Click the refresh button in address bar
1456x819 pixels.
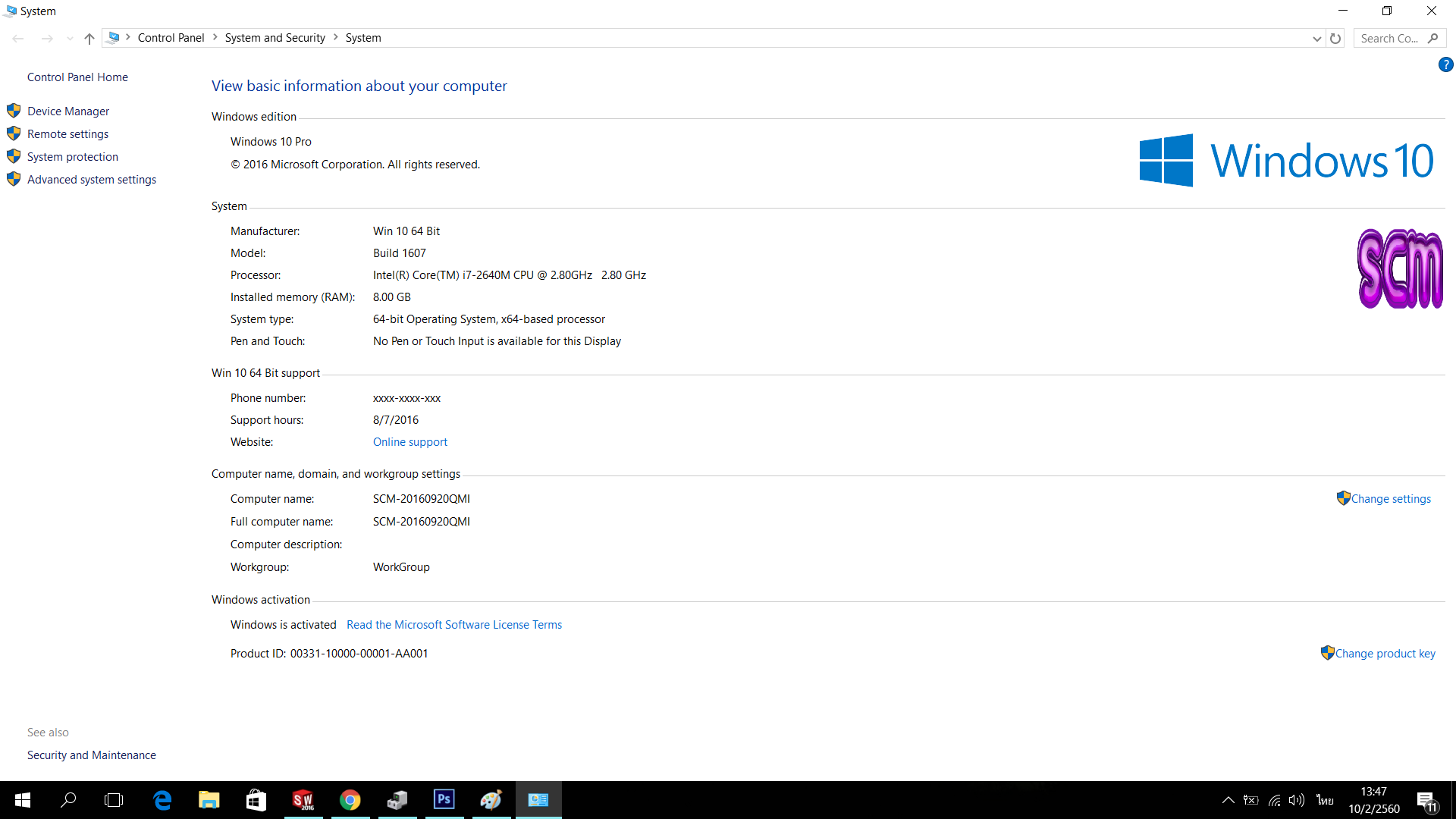pyautogui.click(x=1335, y=38)
